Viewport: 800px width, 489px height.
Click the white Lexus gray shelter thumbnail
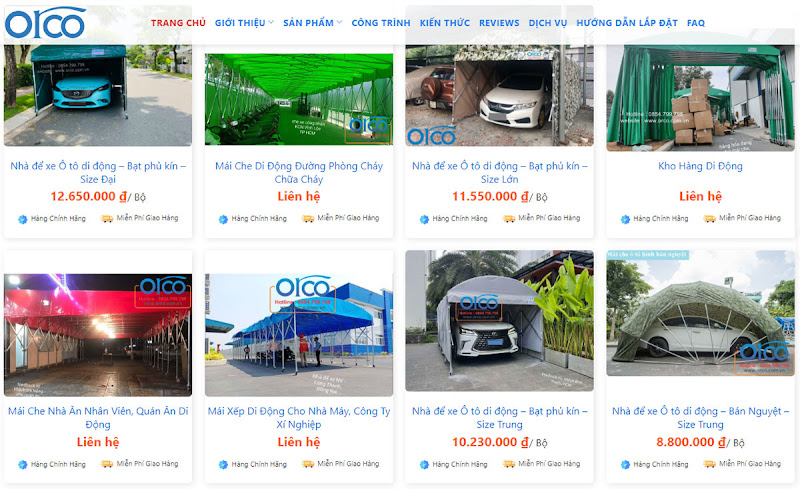click(499, 321)
